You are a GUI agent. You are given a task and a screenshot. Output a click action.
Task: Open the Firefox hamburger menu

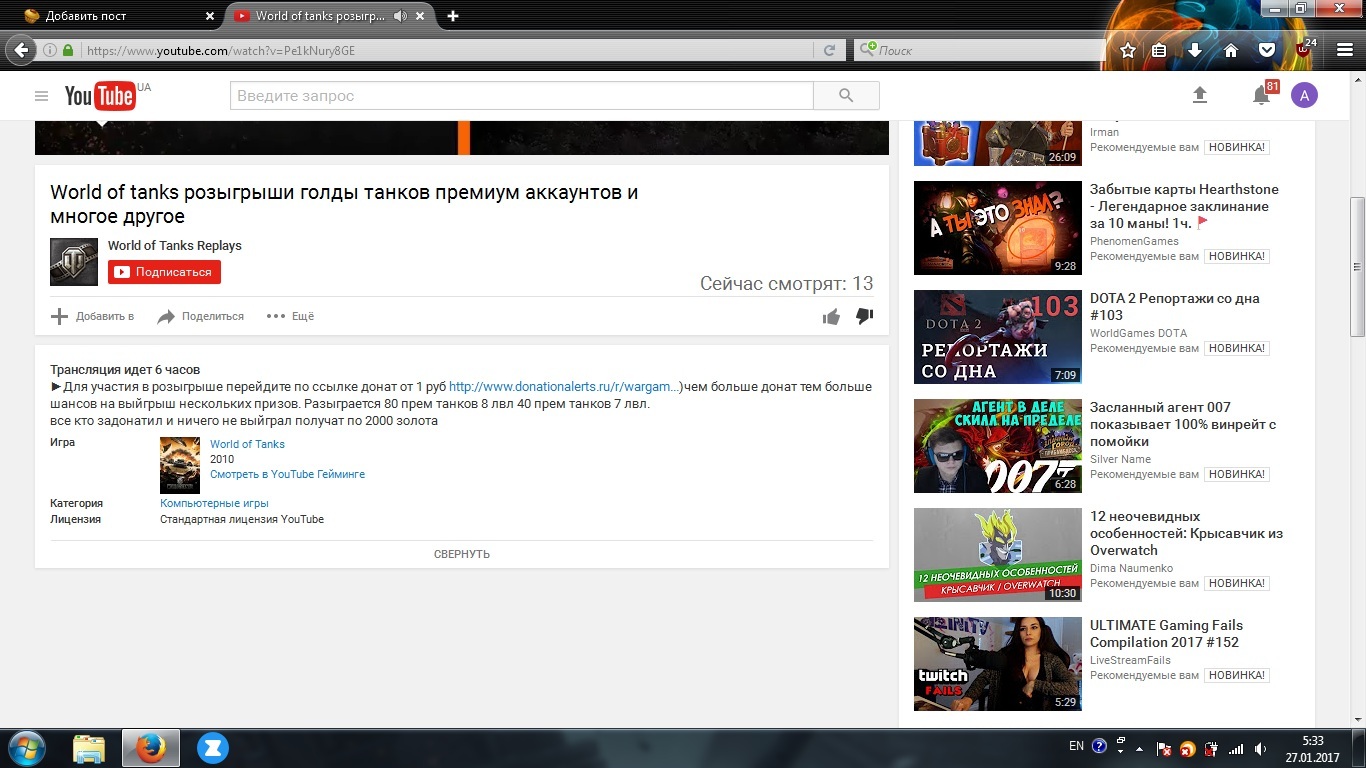tap(1344, 50)
